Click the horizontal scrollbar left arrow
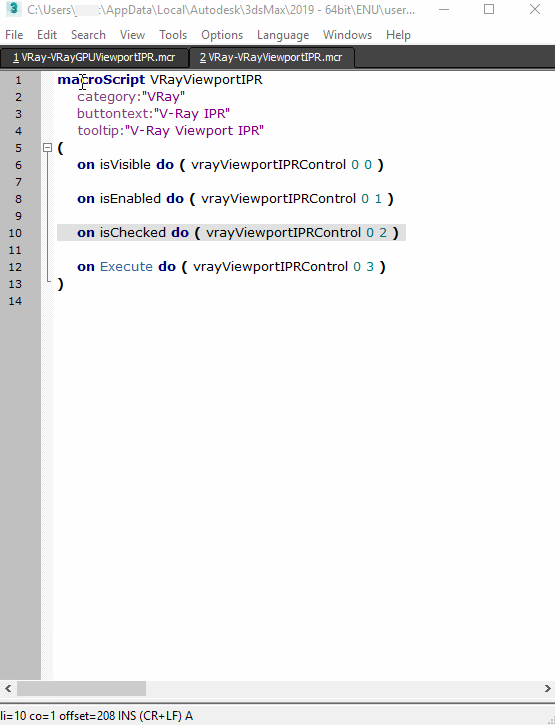The height and width of the screenshot is (725, 555). [8, 688]
